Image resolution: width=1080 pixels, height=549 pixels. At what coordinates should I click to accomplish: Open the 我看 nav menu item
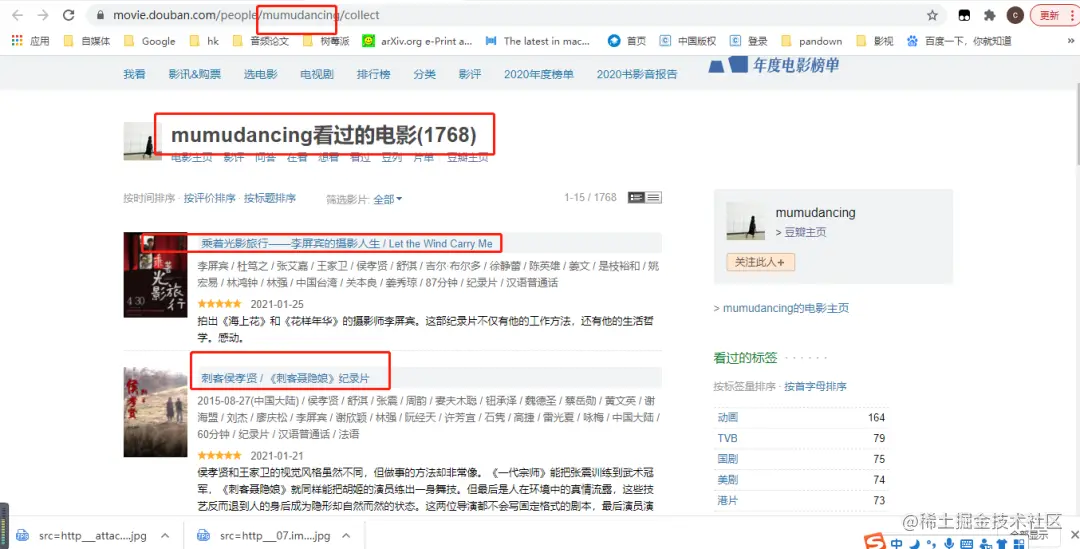tap(134, 74)
